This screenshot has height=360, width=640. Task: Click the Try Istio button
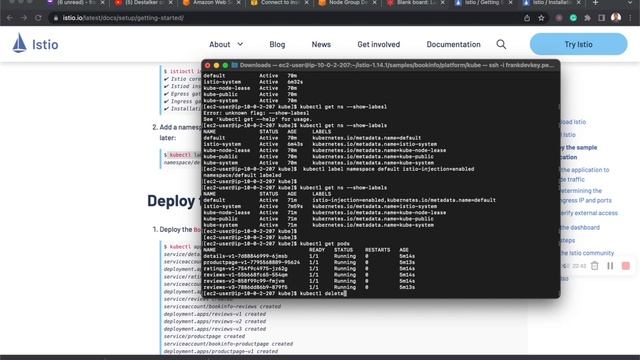click(578, 44)
